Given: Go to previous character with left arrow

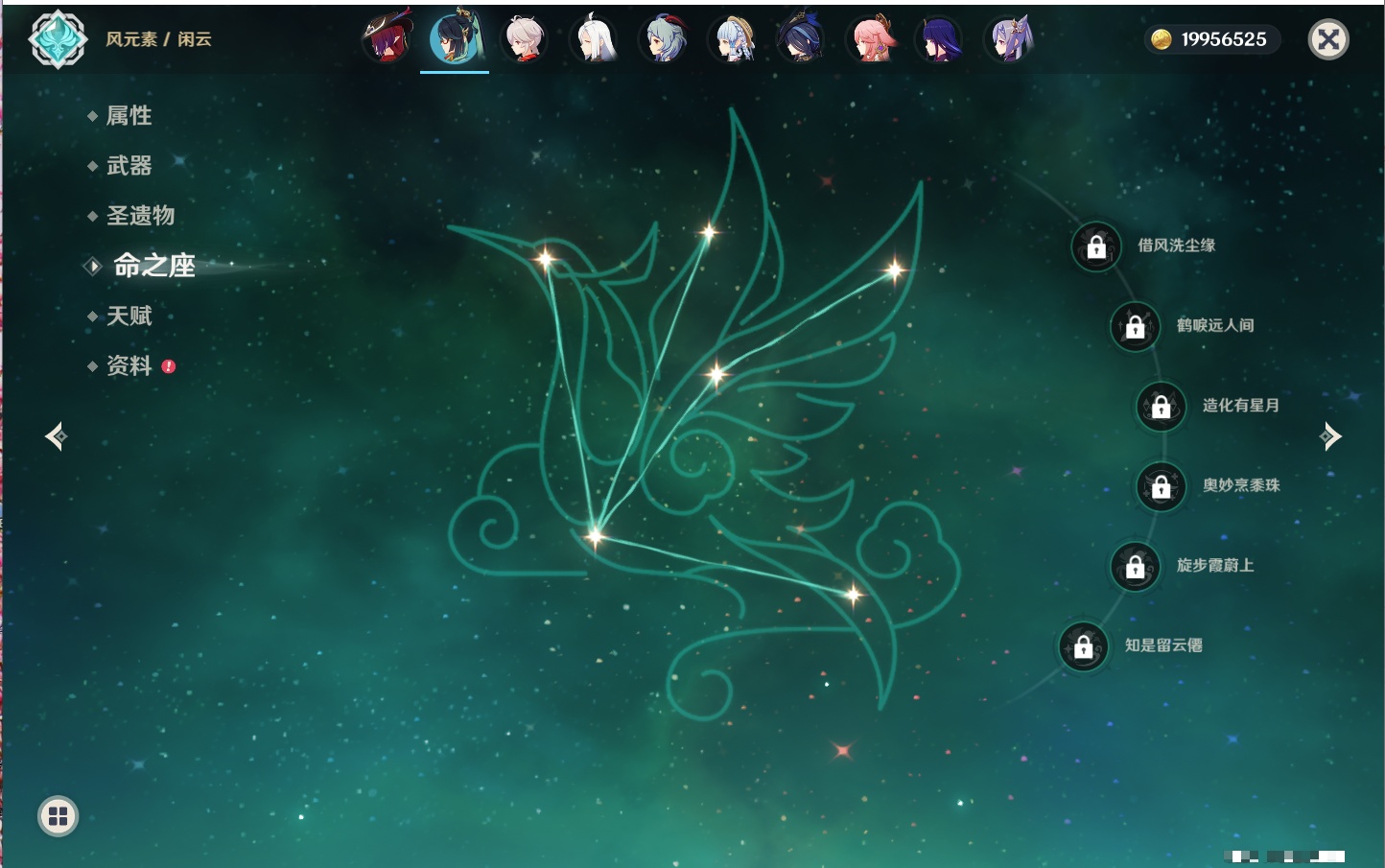Looking at the screenshot, I should [x=56, y=436].
